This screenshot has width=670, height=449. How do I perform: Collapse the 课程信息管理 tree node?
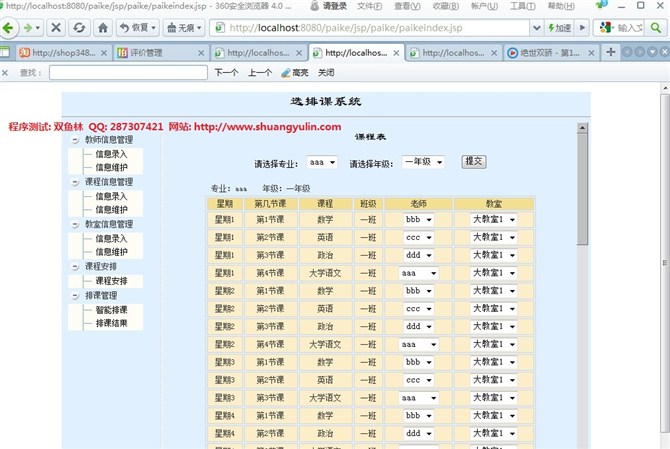coord(75,182)
